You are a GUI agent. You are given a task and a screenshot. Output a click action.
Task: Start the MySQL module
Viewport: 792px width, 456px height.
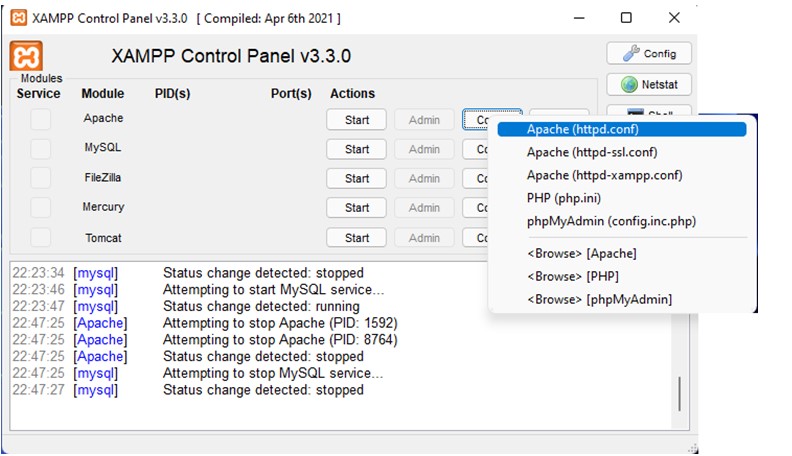357,149
